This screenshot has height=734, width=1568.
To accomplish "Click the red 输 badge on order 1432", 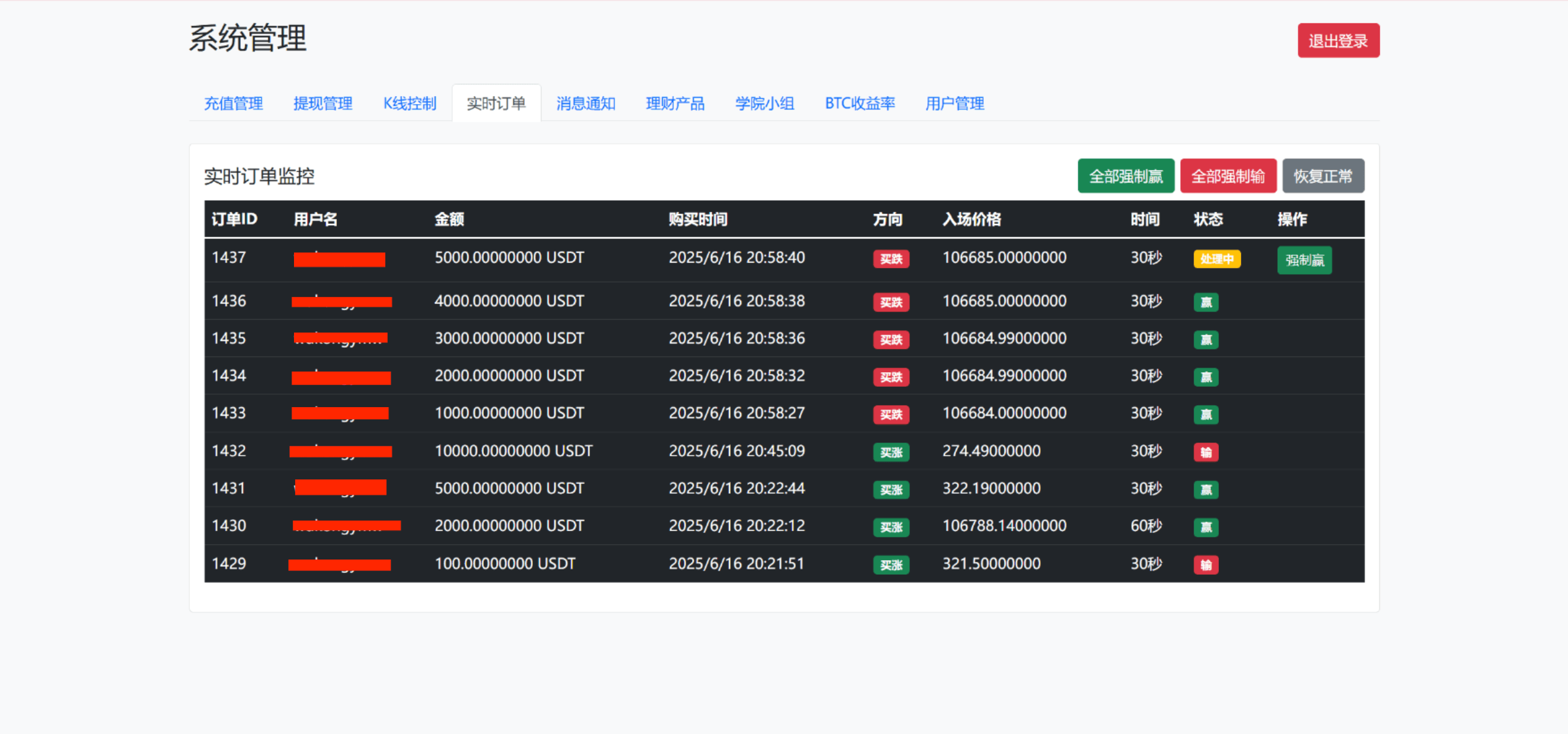I will [1205, 452].
